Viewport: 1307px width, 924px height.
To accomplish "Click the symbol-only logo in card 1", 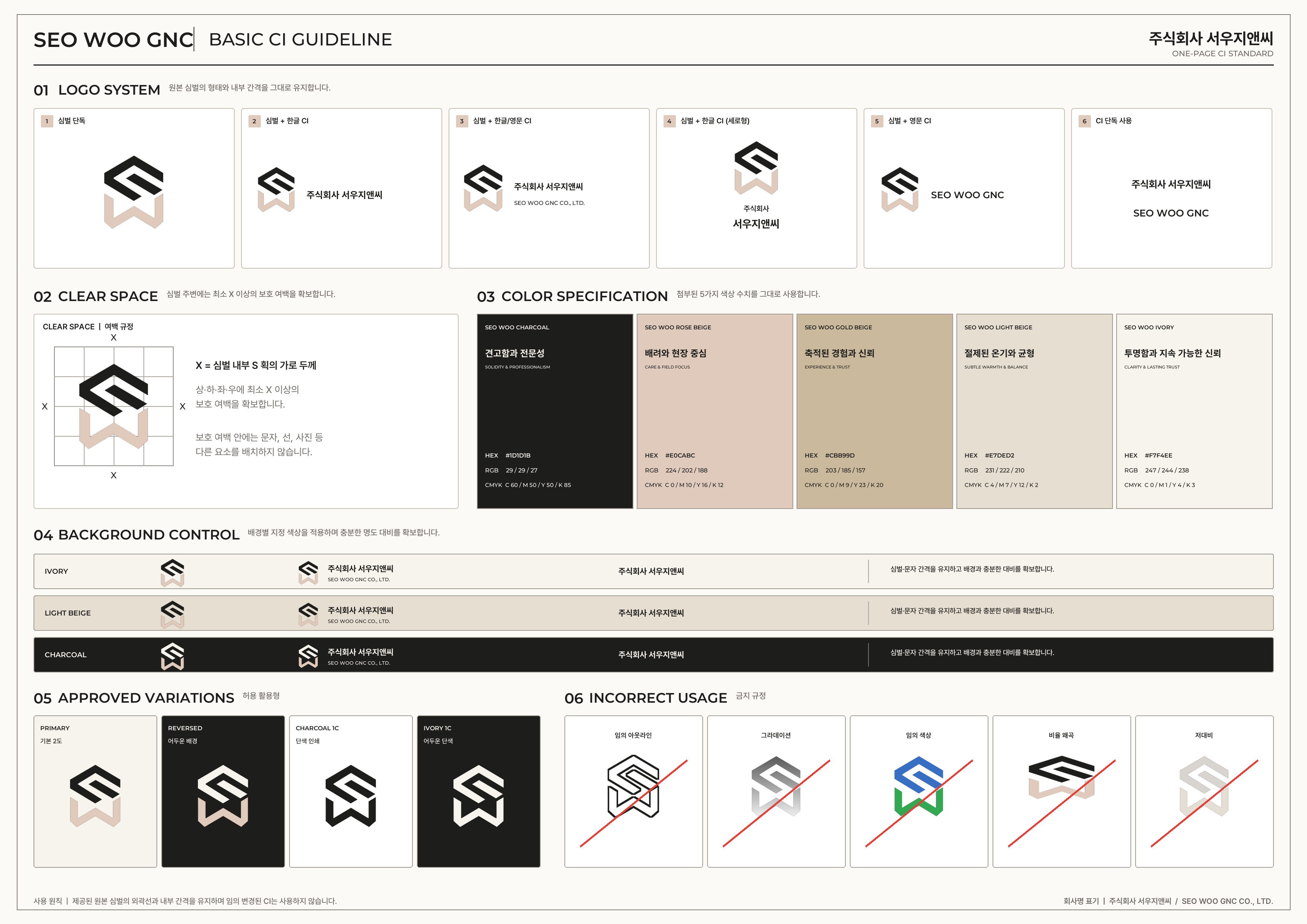I will (x=134, y=192).
